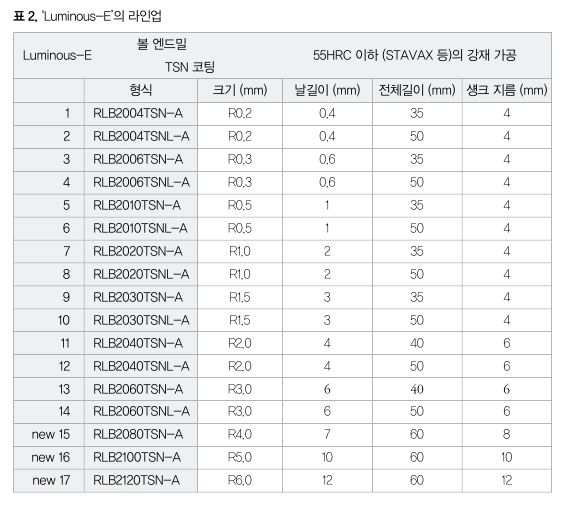The image size is (562, 505).
Task: Click row number 13 in first column
Action: tap(64, 389)
